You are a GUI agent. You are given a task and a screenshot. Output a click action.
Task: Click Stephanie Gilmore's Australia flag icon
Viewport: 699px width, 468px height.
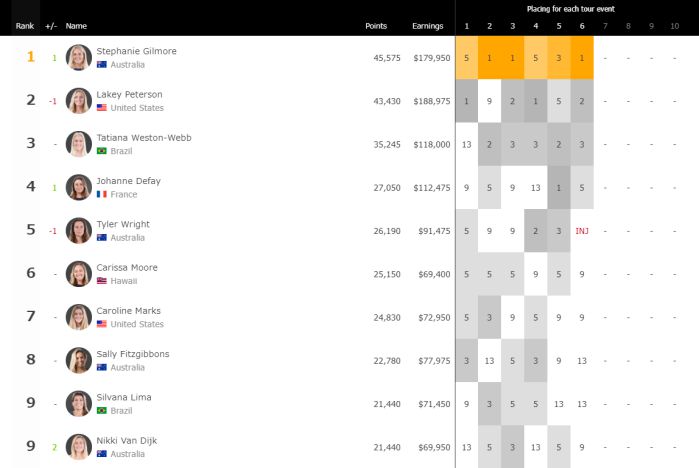coord(102,65)
